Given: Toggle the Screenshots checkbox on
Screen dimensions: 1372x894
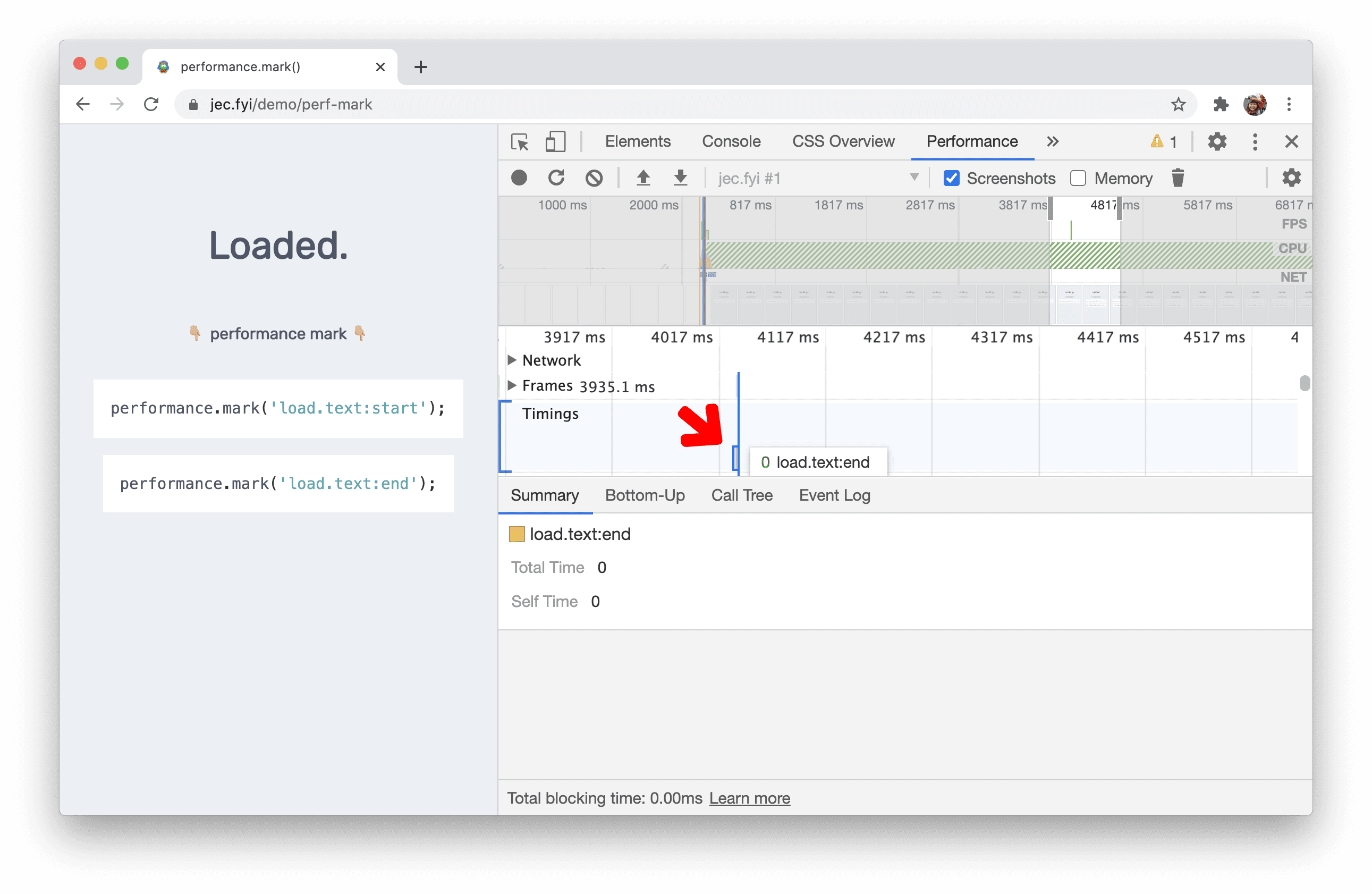Looking at the screenshot, I should click(950, 178).
